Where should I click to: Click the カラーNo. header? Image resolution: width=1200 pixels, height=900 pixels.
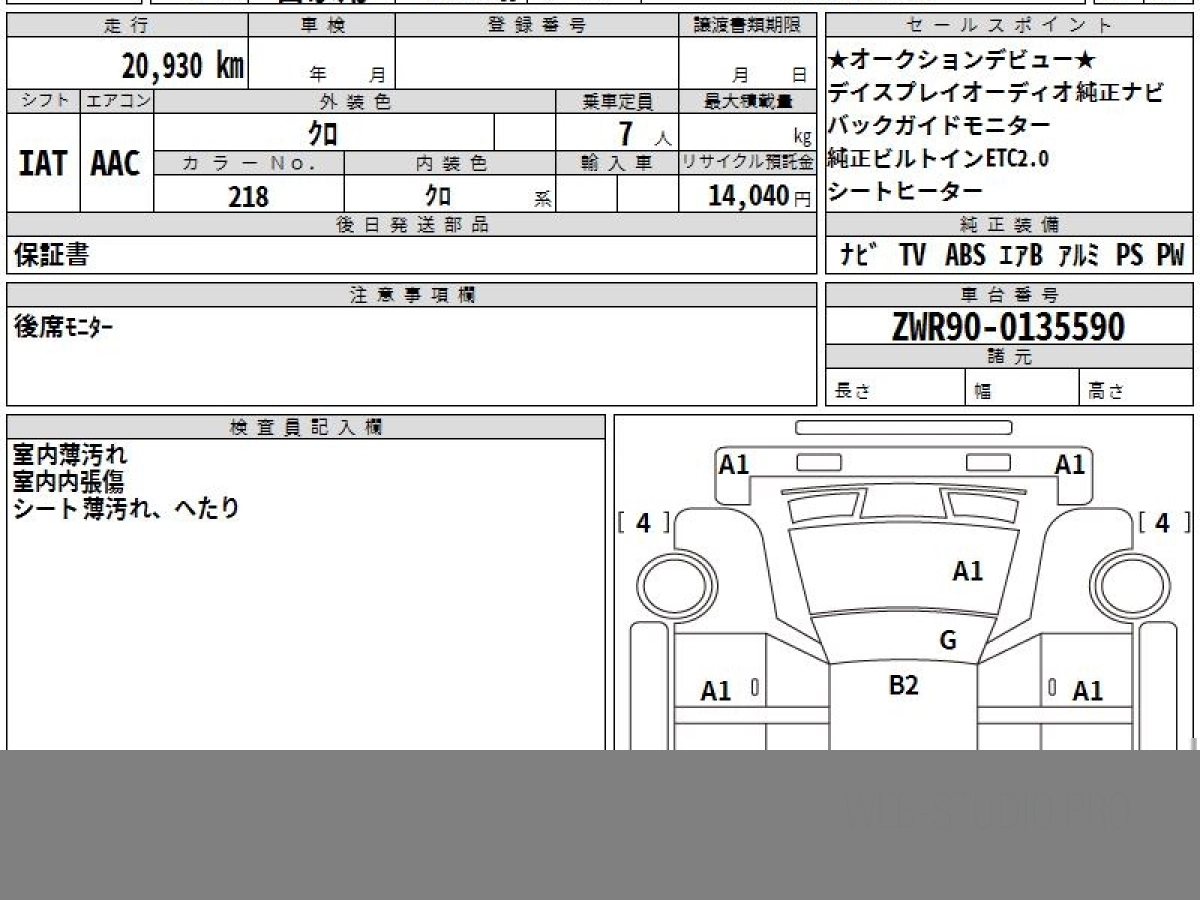click(x=249, y=163)
